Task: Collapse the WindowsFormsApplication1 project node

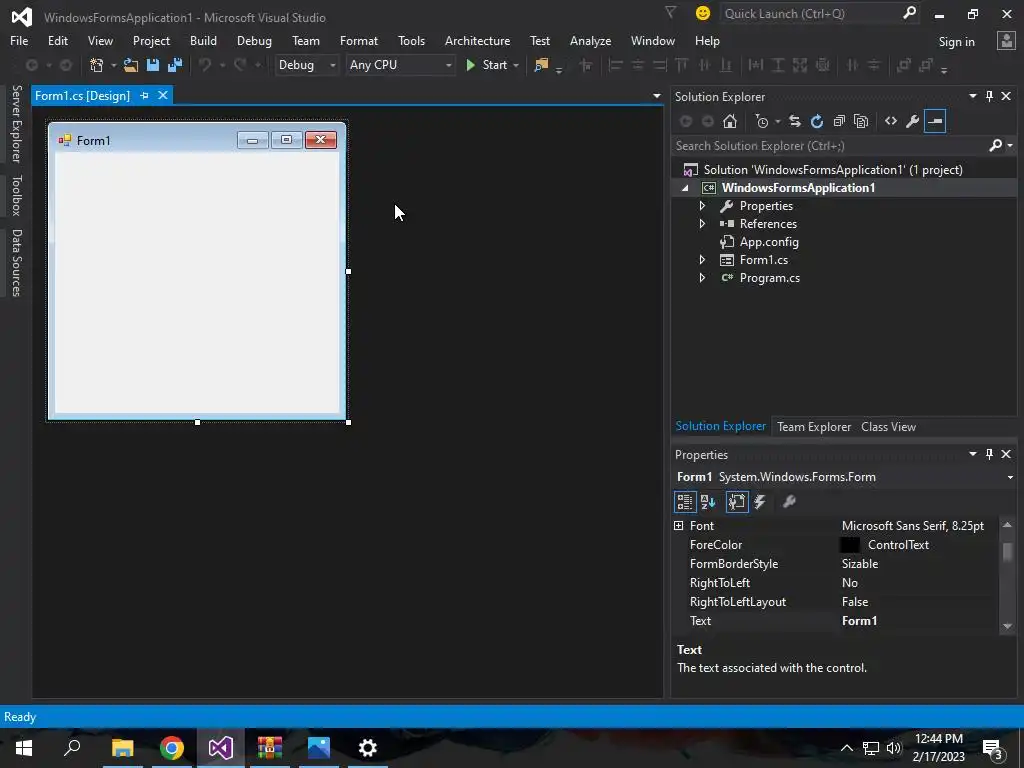Action: coord(685,188)
